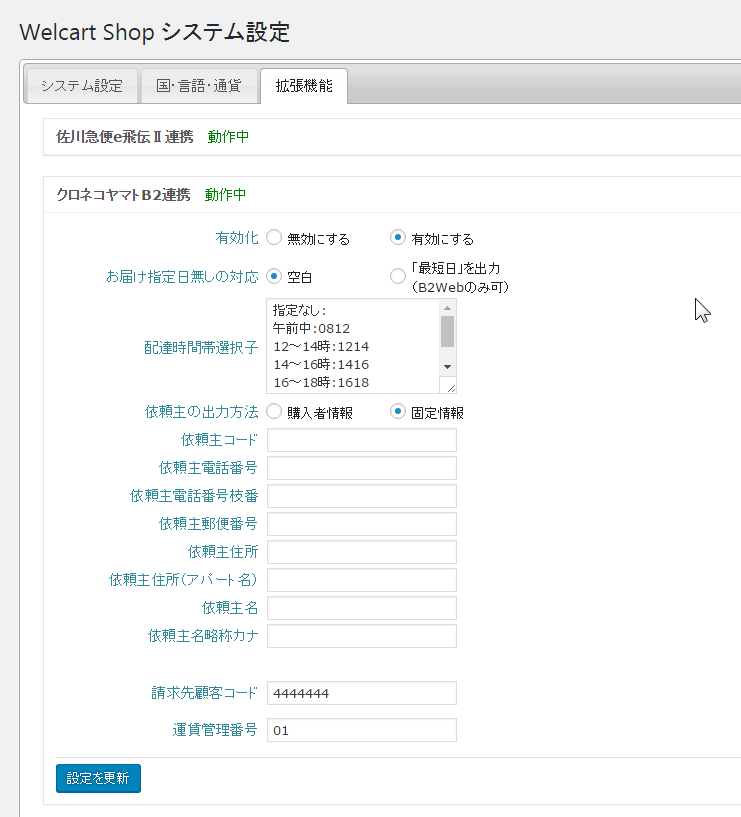Expand the 佐川急便e飛伝Ⅱ連携 section header

click(x=392, y=137)
